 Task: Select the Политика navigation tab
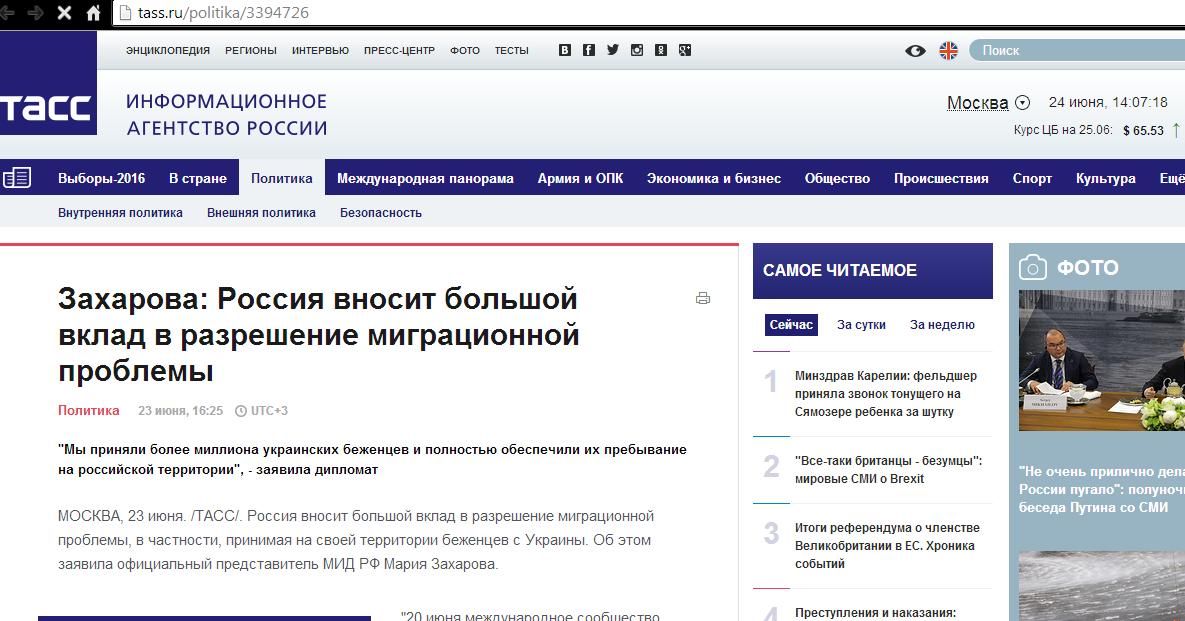[282, 178]
